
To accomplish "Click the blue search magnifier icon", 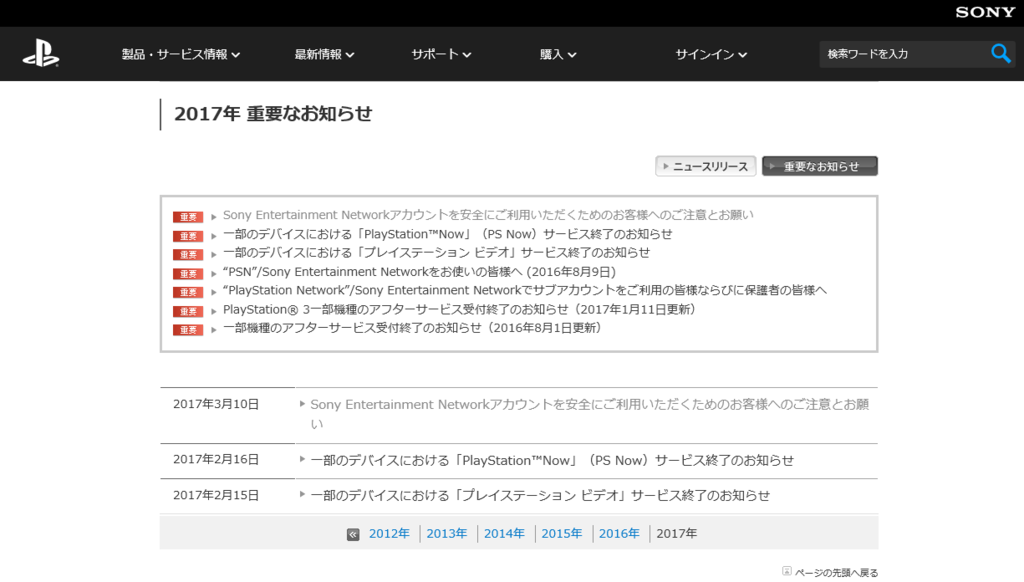I will pyautogui.click(x=1000, y=54).
